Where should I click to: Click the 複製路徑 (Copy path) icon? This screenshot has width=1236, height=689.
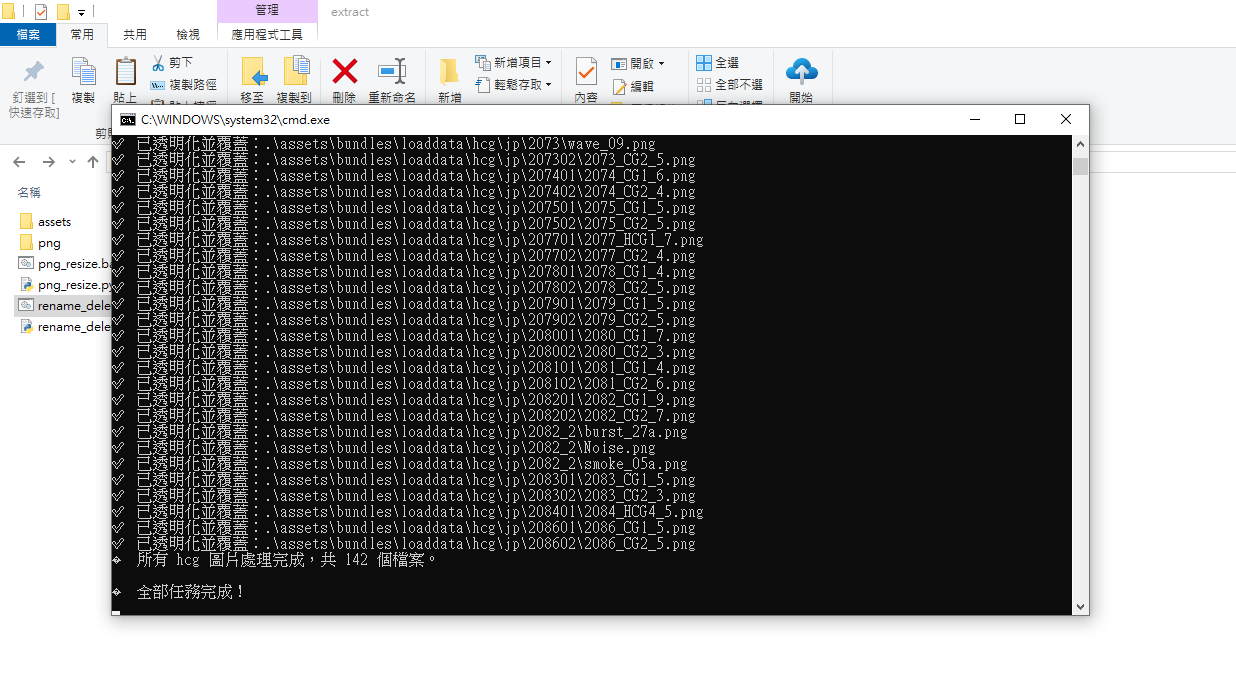point(158,85)
